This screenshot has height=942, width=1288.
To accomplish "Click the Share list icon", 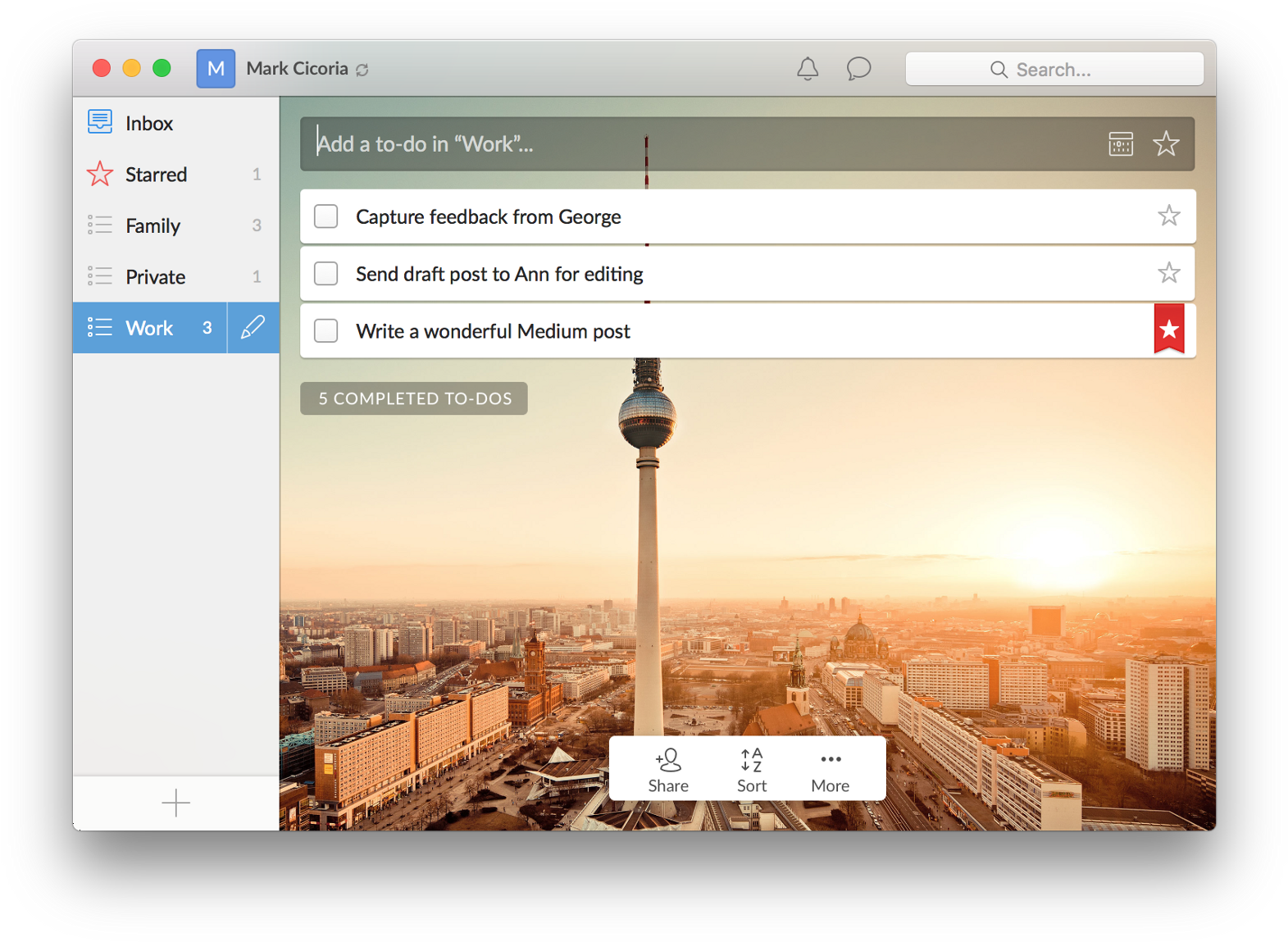I will (x=668, y=770).
